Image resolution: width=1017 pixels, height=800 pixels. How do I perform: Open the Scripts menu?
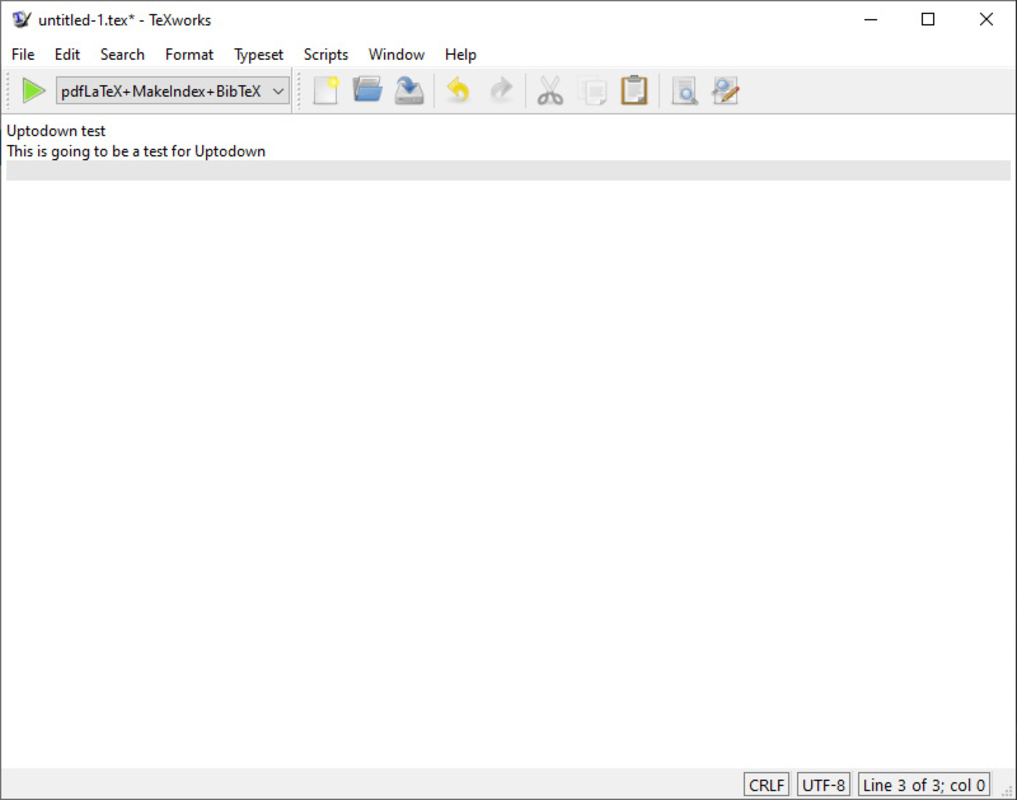tap(326, 55)
